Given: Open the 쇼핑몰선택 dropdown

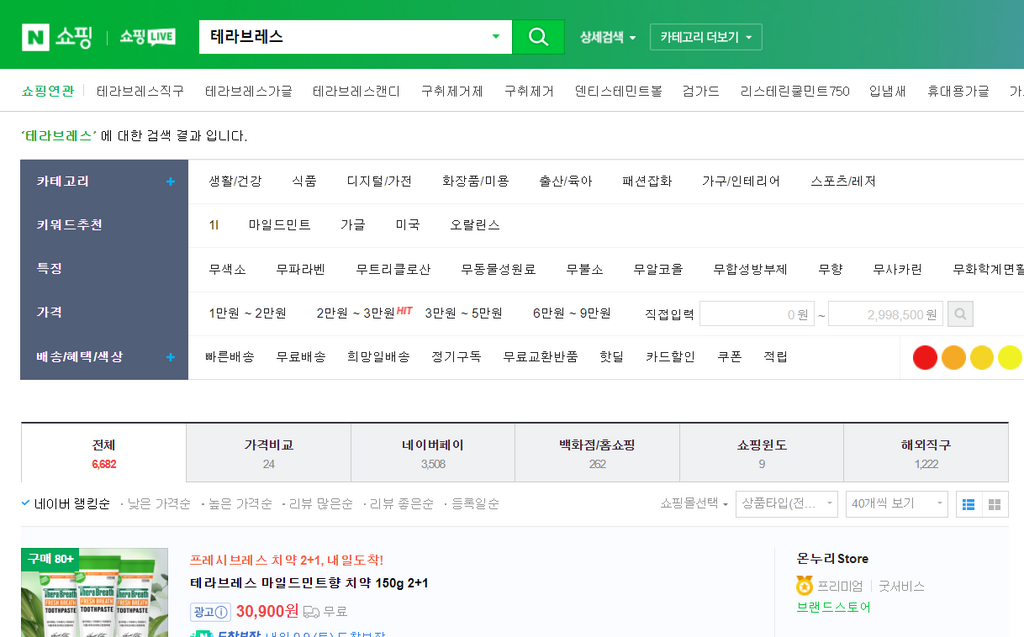Looking at the screenshot, I should tap(694, 504).
